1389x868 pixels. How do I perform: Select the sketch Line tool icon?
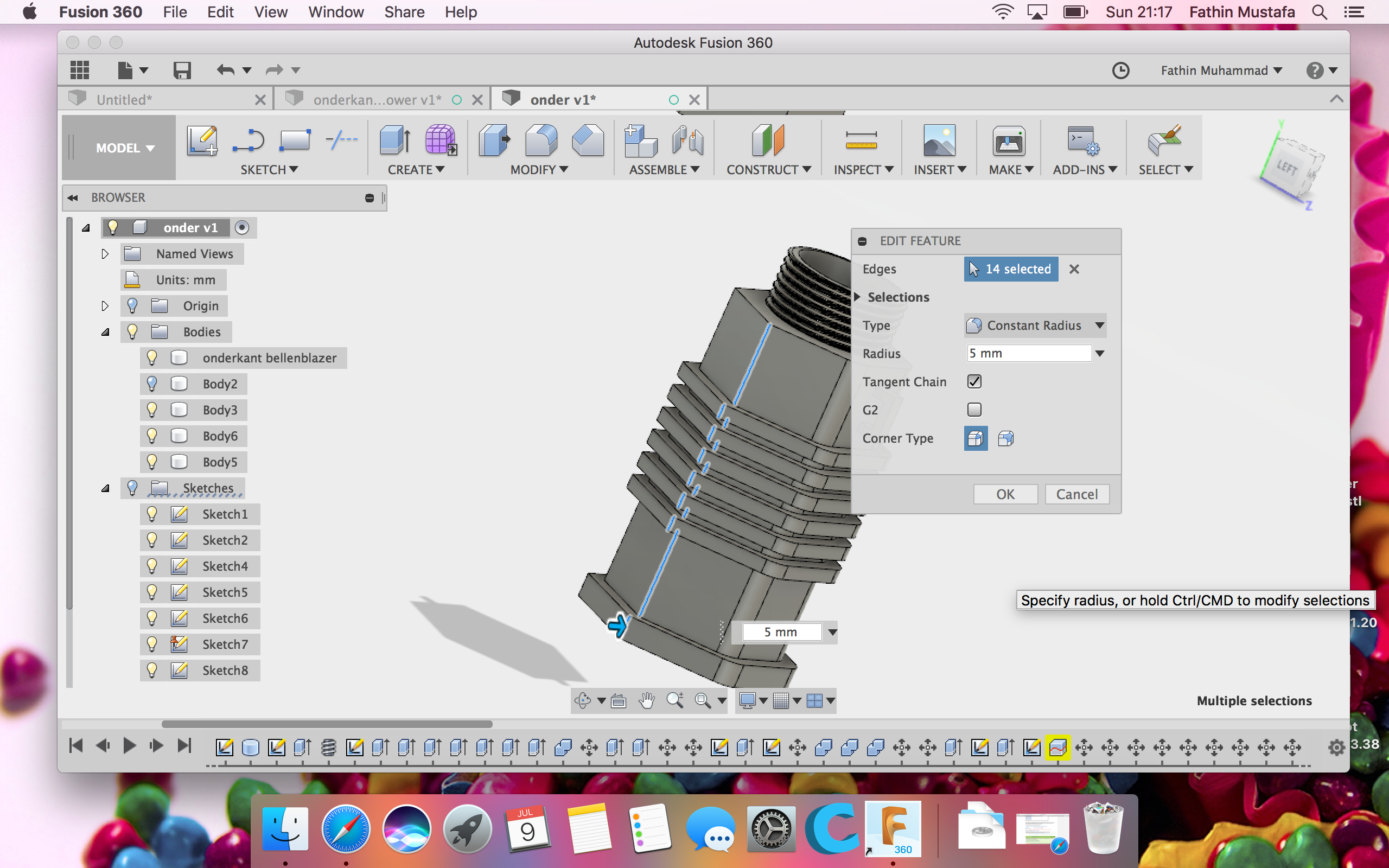(249, 141)
